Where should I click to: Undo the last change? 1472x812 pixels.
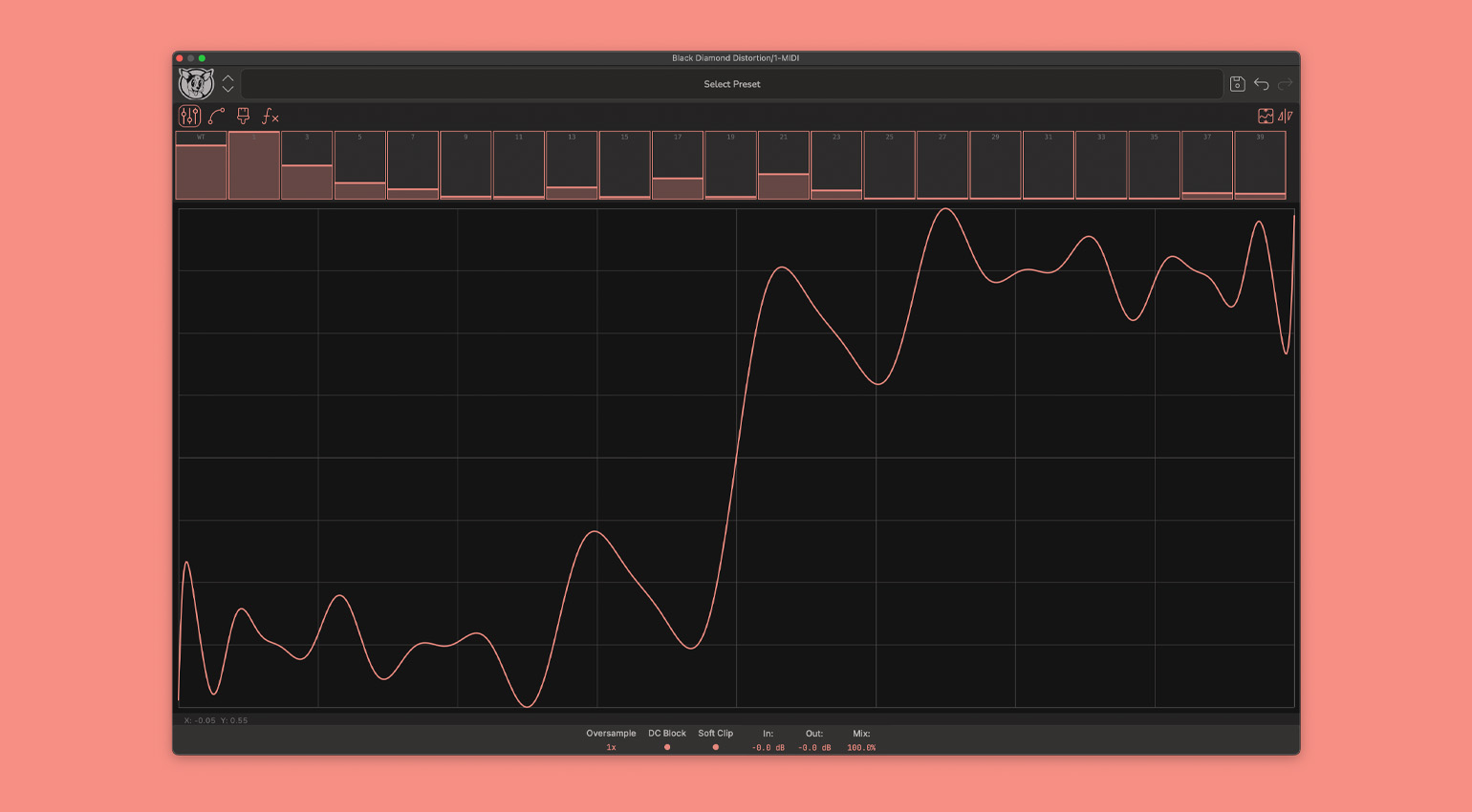pyautogui.click(x=1262, y=84)
